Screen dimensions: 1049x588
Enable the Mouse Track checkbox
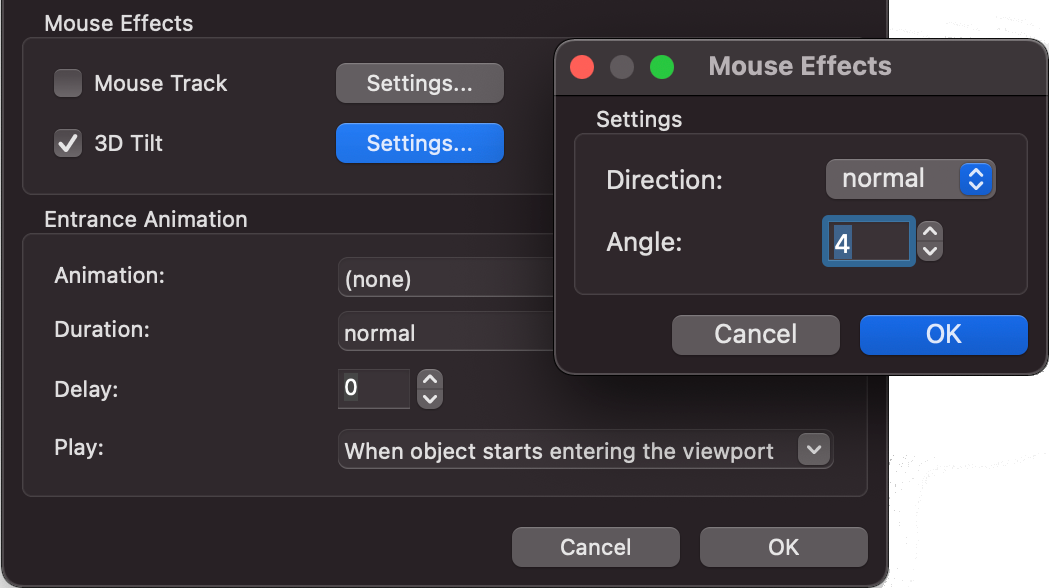[68, 83]
